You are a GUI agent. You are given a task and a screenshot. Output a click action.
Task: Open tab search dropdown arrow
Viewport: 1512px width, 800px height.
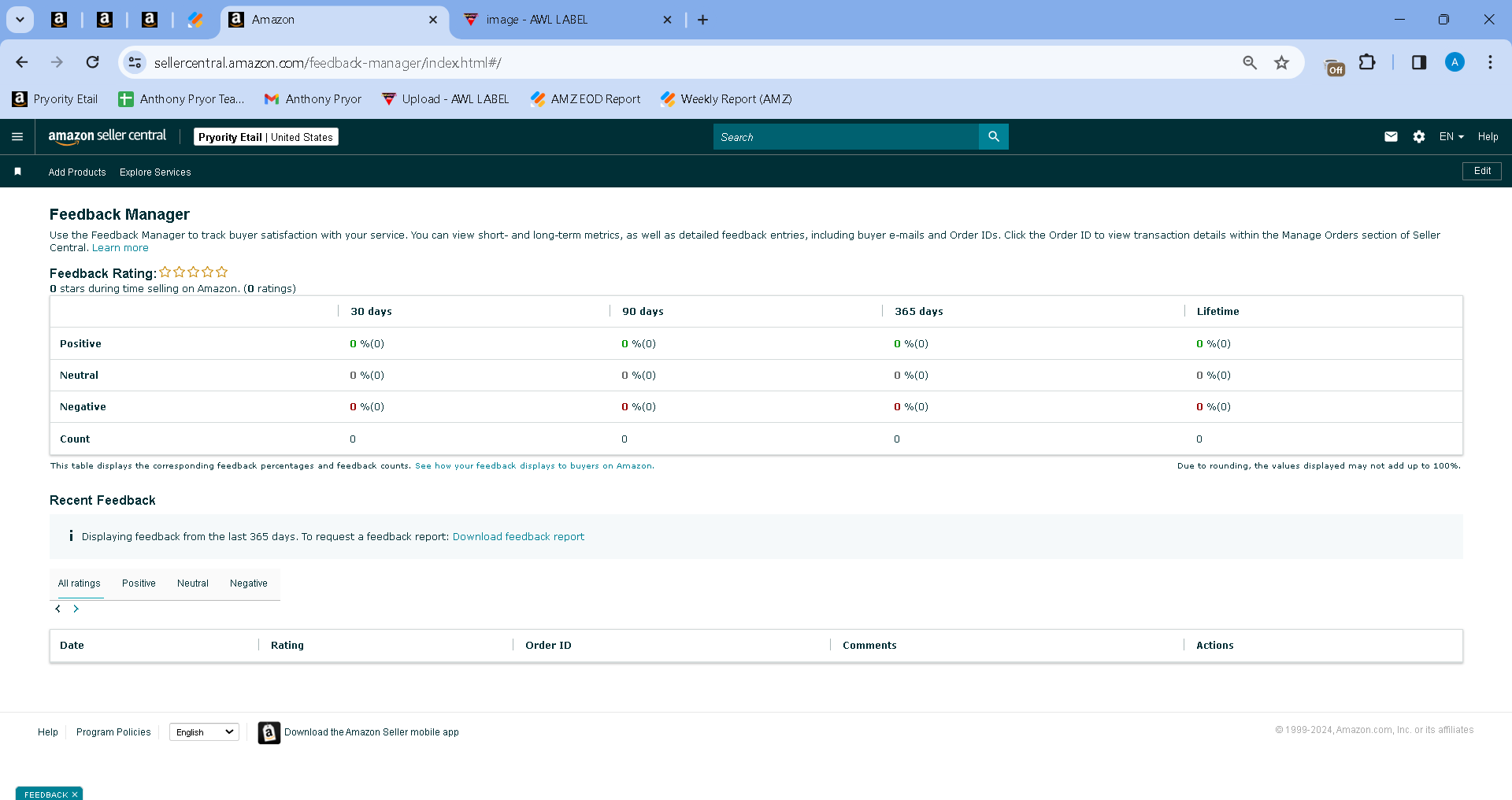(x=20, y=20)
